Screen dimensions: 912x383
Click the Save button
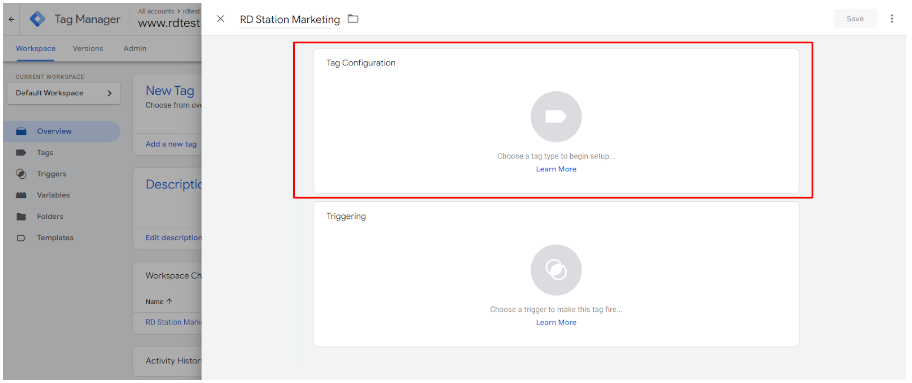pos(854,19)
